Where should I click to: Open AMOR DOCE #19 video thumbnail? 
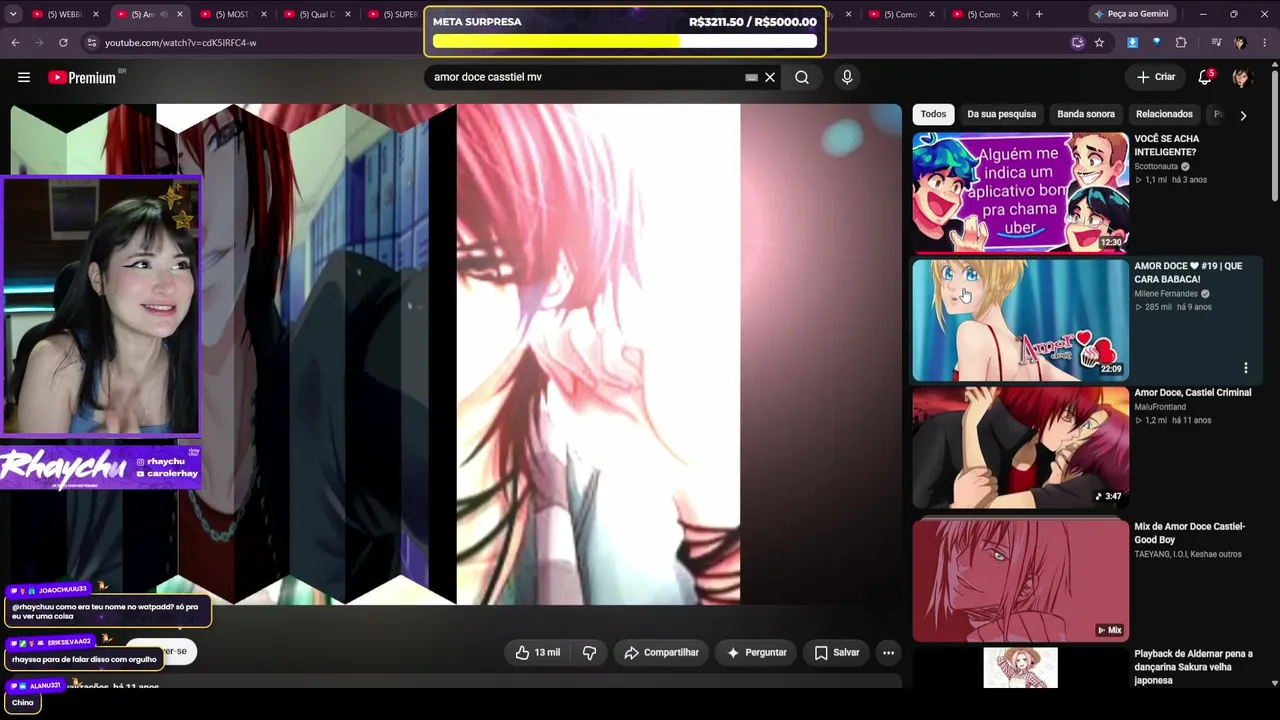(1020, 320)
